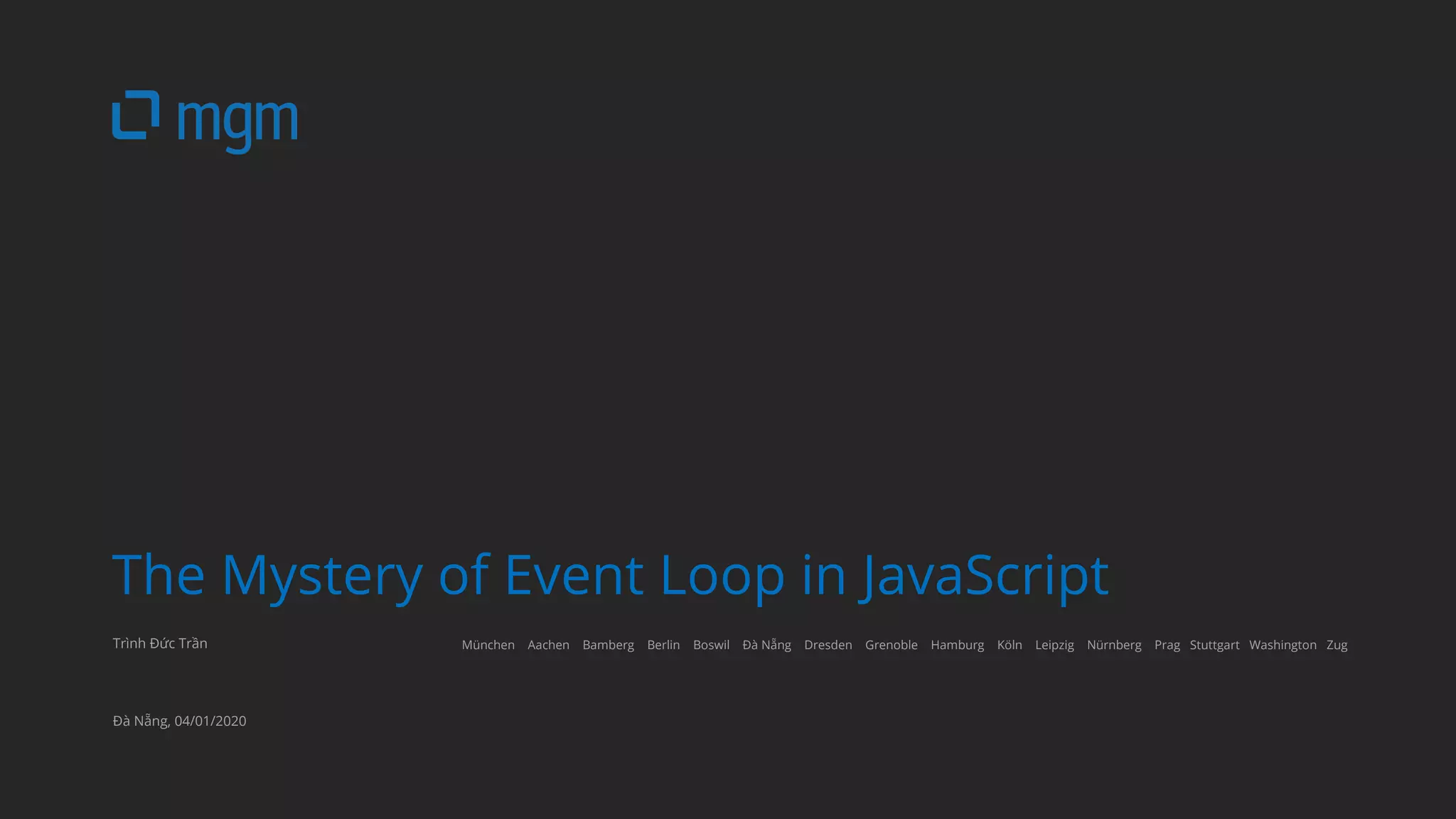Image resolution: width=1456 pixels, height=819 pixels.
Task: Select Đà Nẵng in the city list
Action: (x=766, y=645)
